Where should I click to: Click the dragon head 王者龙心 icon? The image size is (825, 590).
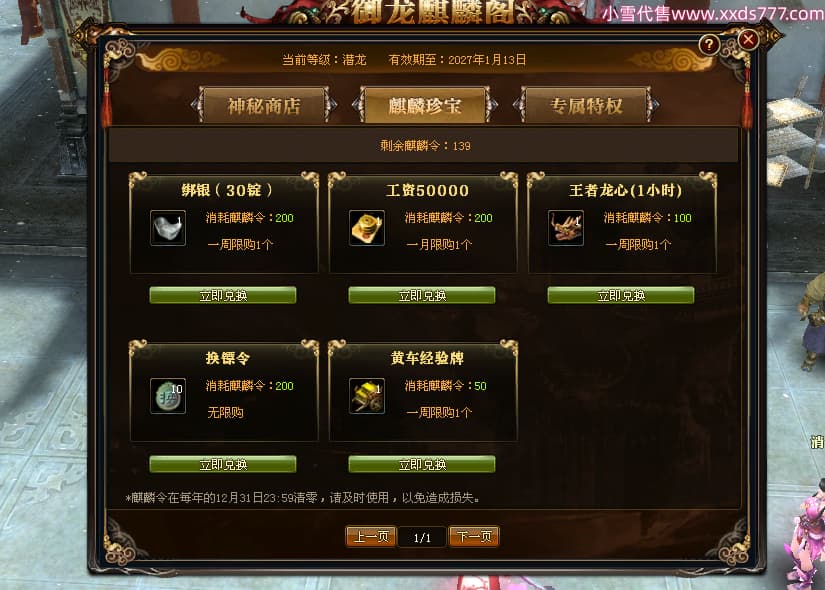[x=566, y=228]
